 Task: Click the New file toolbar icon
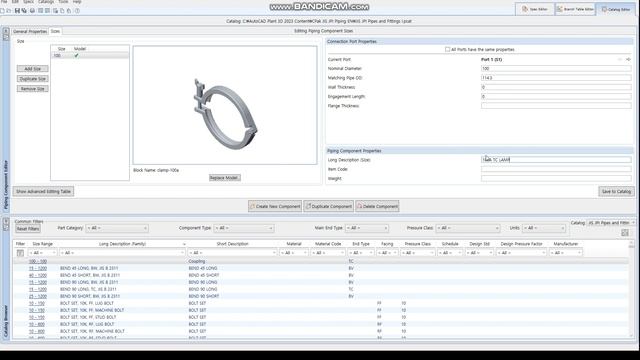[2, 11]
